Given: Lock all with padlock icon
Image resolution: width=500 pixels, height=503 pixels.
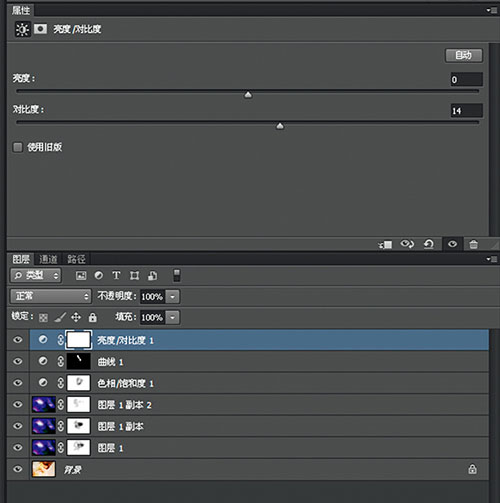Looking at the screenshot, I should [x=93, y=317].
